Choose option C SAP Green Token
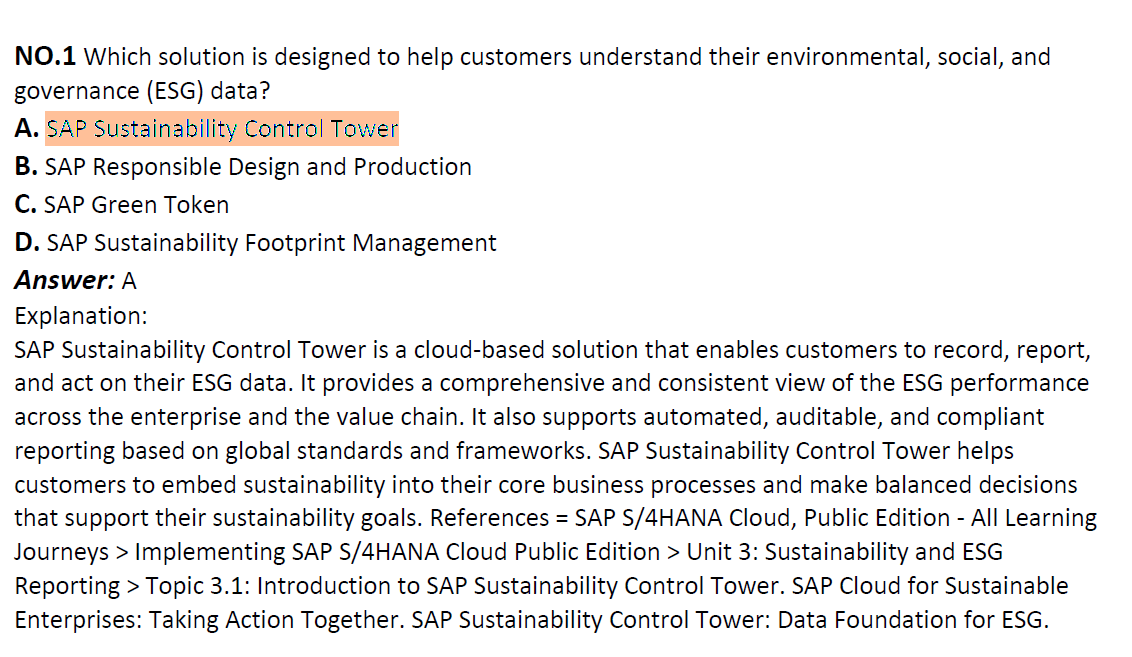Image resolution: width=1132 pixels, height=657 pixels. (136, 205)
